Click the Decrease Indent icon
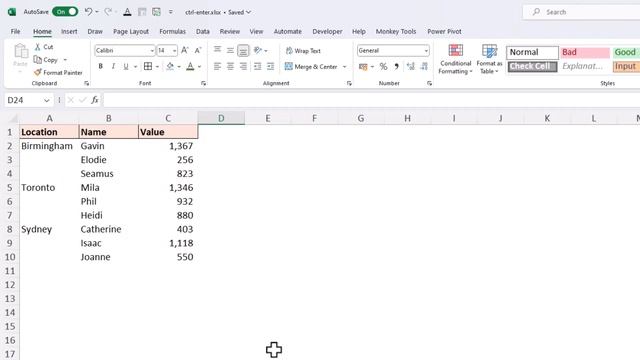 tap(258, 66)
